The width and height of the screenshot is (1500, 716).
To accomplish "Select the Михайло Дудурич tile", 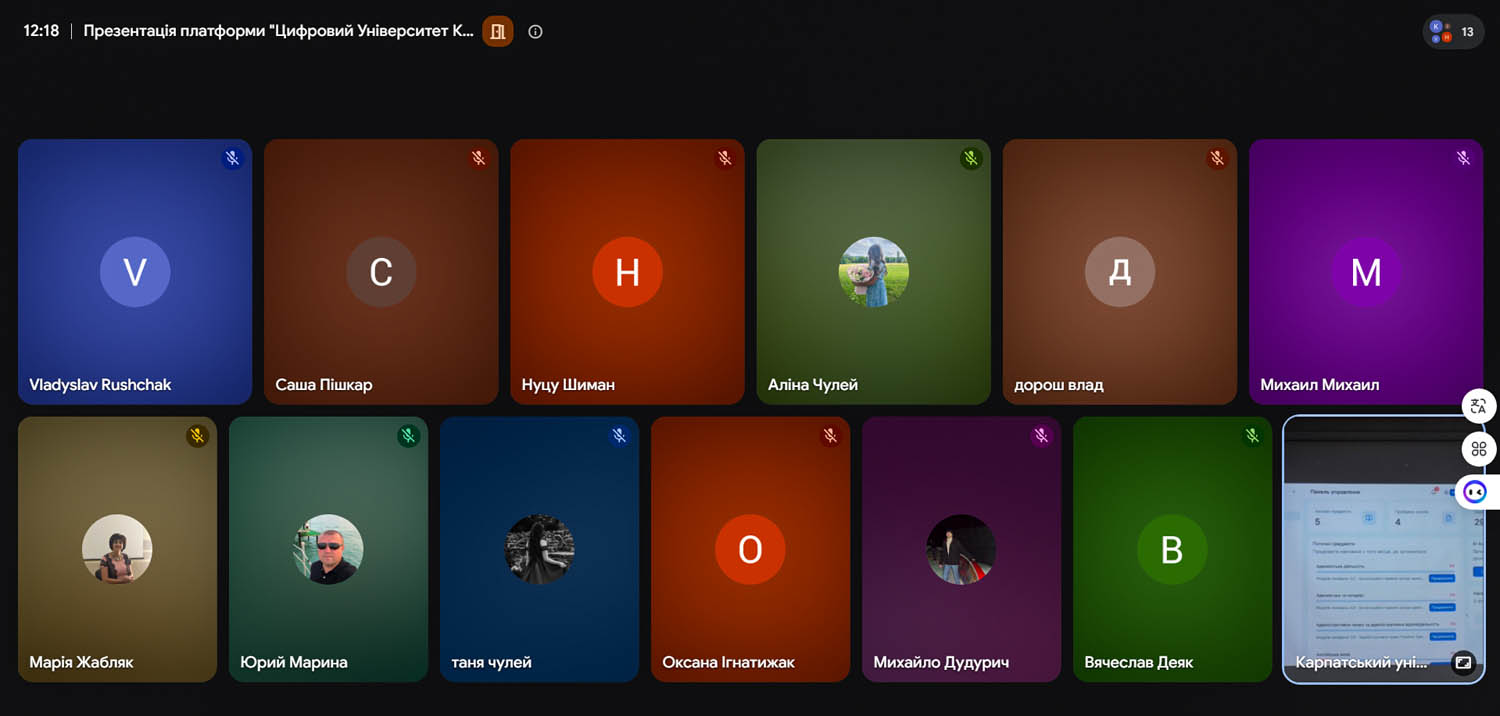I will coord(961,549).
